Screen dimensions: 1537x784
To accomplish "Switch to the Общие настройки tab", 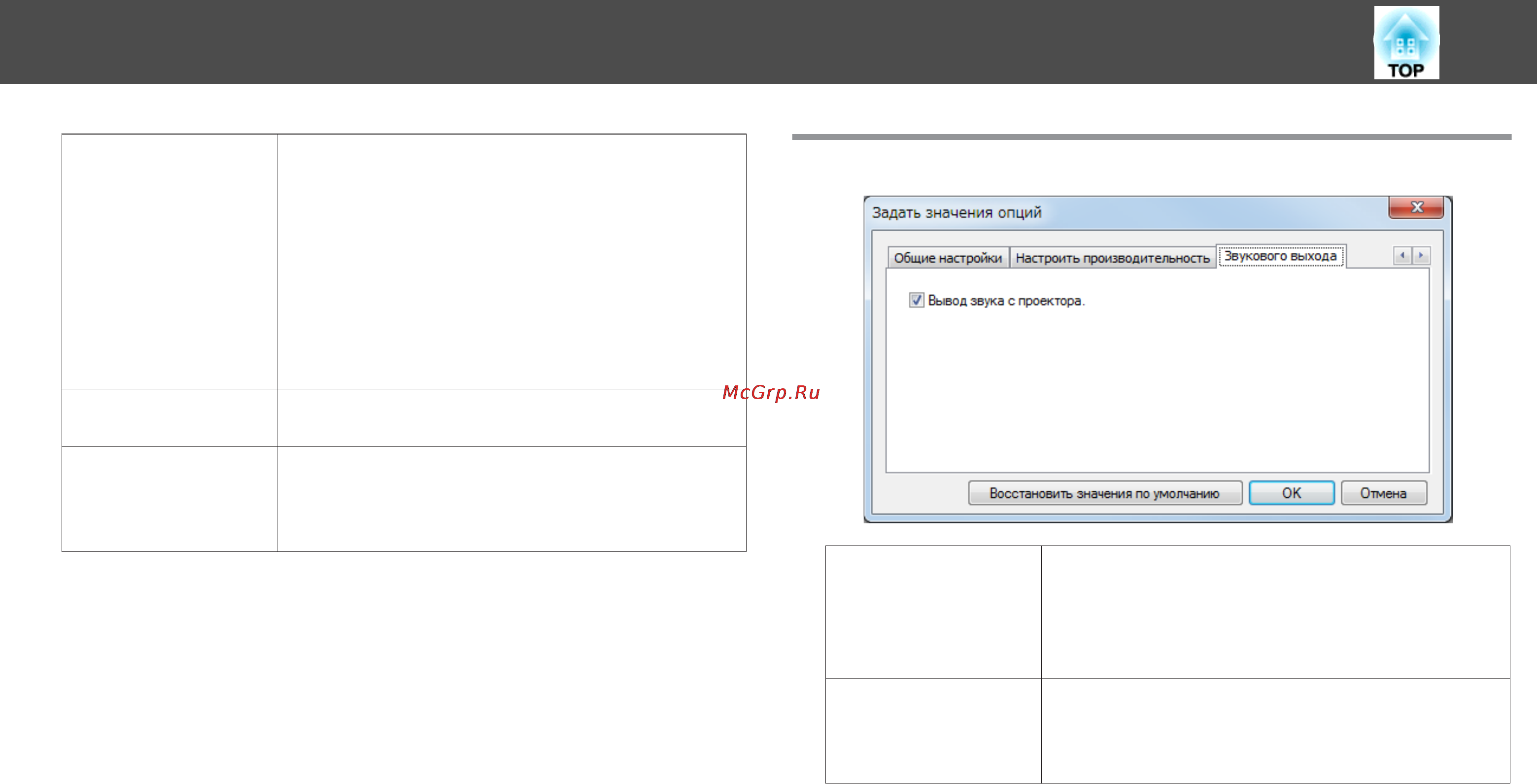I will 948,258.
